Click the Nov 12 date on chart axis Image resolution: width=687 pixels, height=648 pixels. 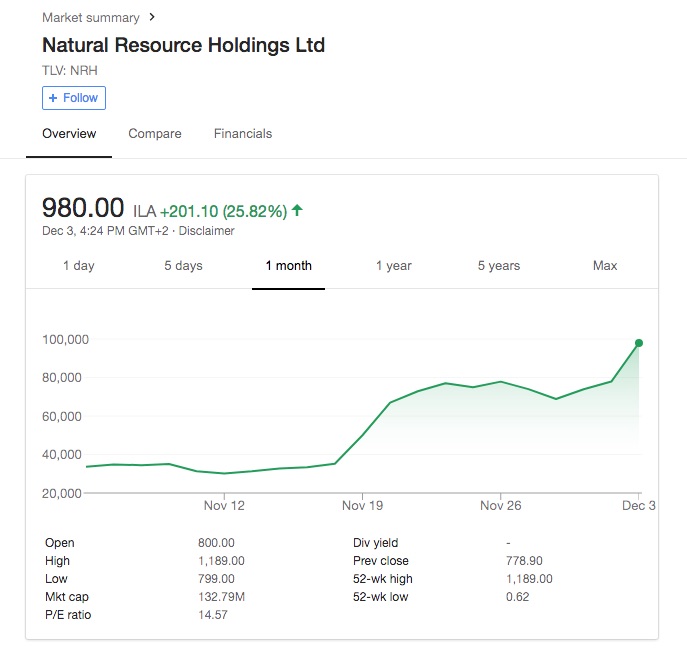pos(224,506)
